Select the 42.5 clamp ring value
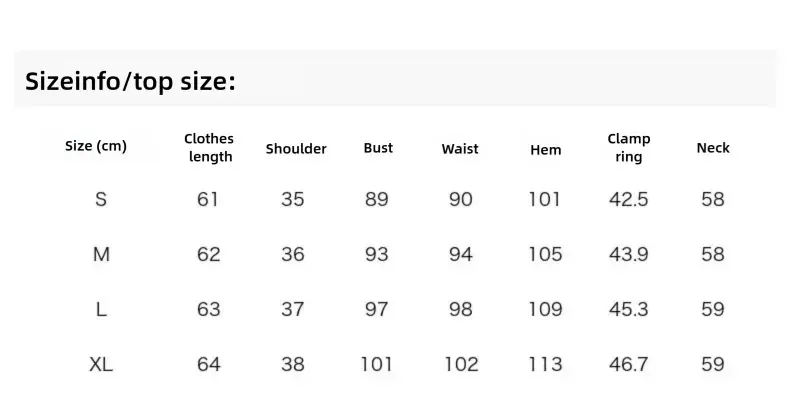Viewport: 790px width, 401px height. click(x=628, y=199)
